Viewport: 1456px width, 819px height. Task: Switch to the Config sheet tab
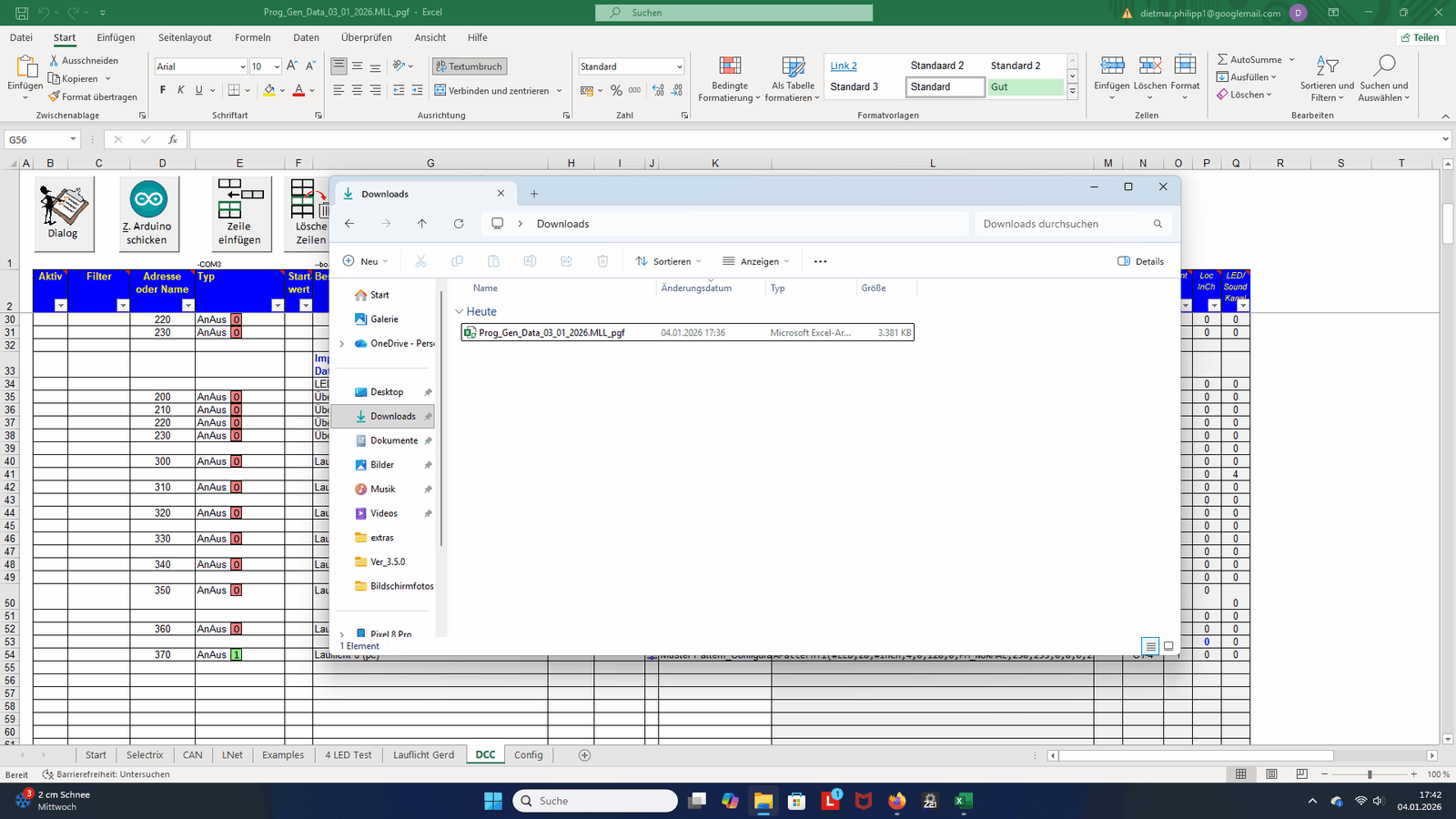point(528,755)
